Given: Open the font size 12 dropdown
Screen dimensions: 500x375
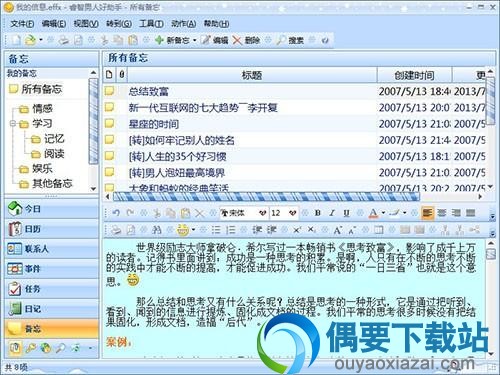Looking at the screenshot, I should [292, 213].
